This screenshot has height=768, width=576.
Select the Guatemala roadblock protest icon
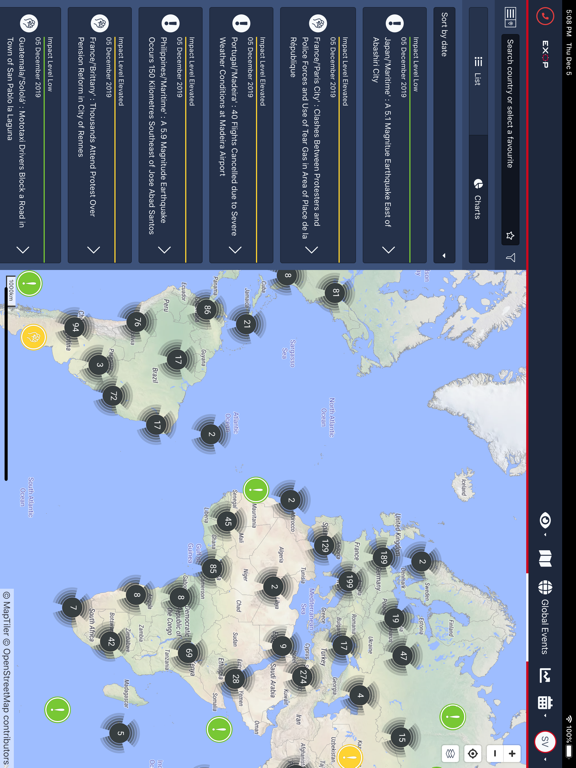point(29,23)
